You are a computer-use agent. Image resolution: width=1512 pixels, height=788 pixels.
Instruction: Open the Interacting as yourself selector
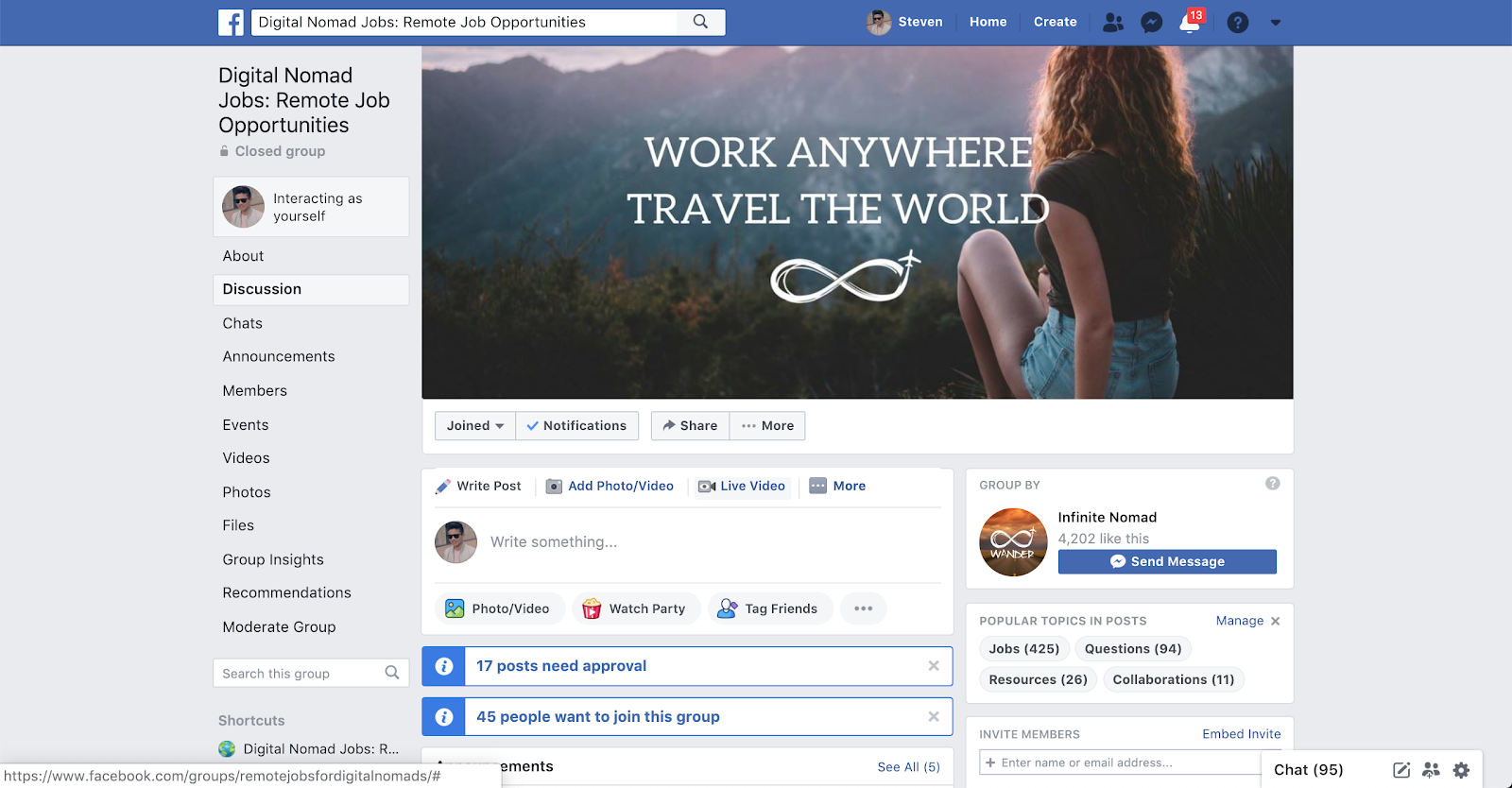tap(311, 207)
